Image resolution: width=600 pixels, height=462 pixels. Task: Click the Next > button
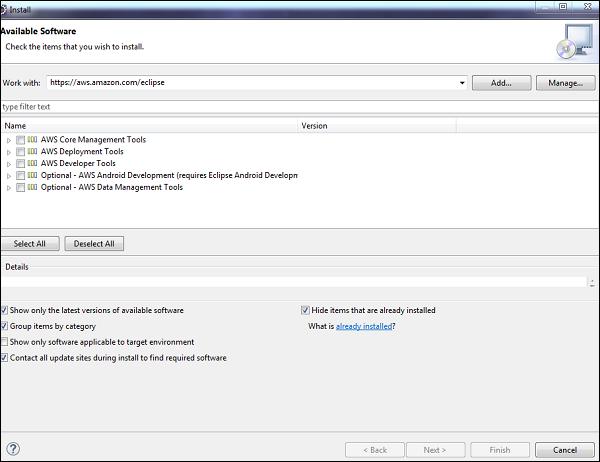tap(435, 450)
